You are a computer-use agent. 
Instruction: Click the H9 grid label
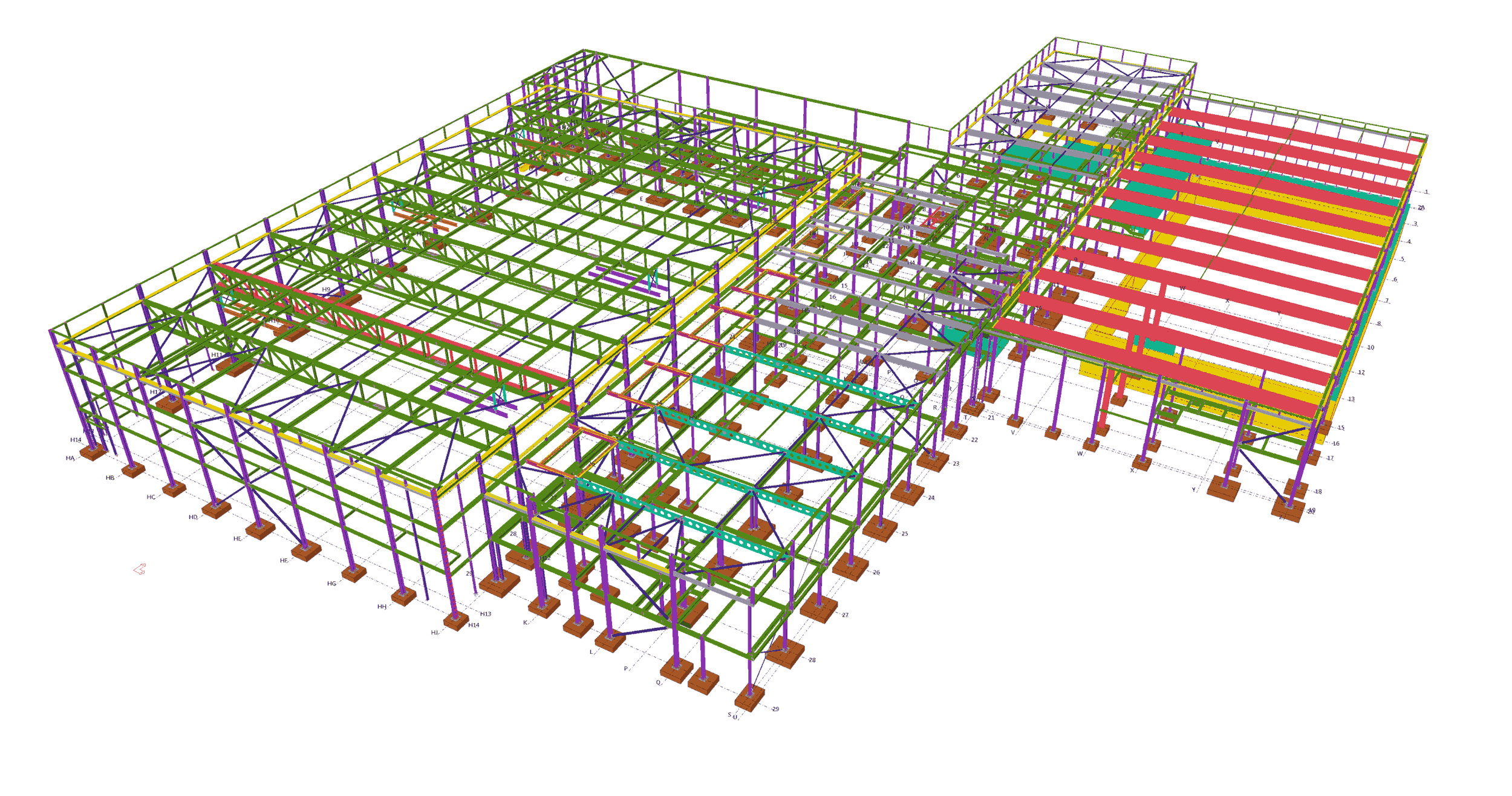click(326, 290)
